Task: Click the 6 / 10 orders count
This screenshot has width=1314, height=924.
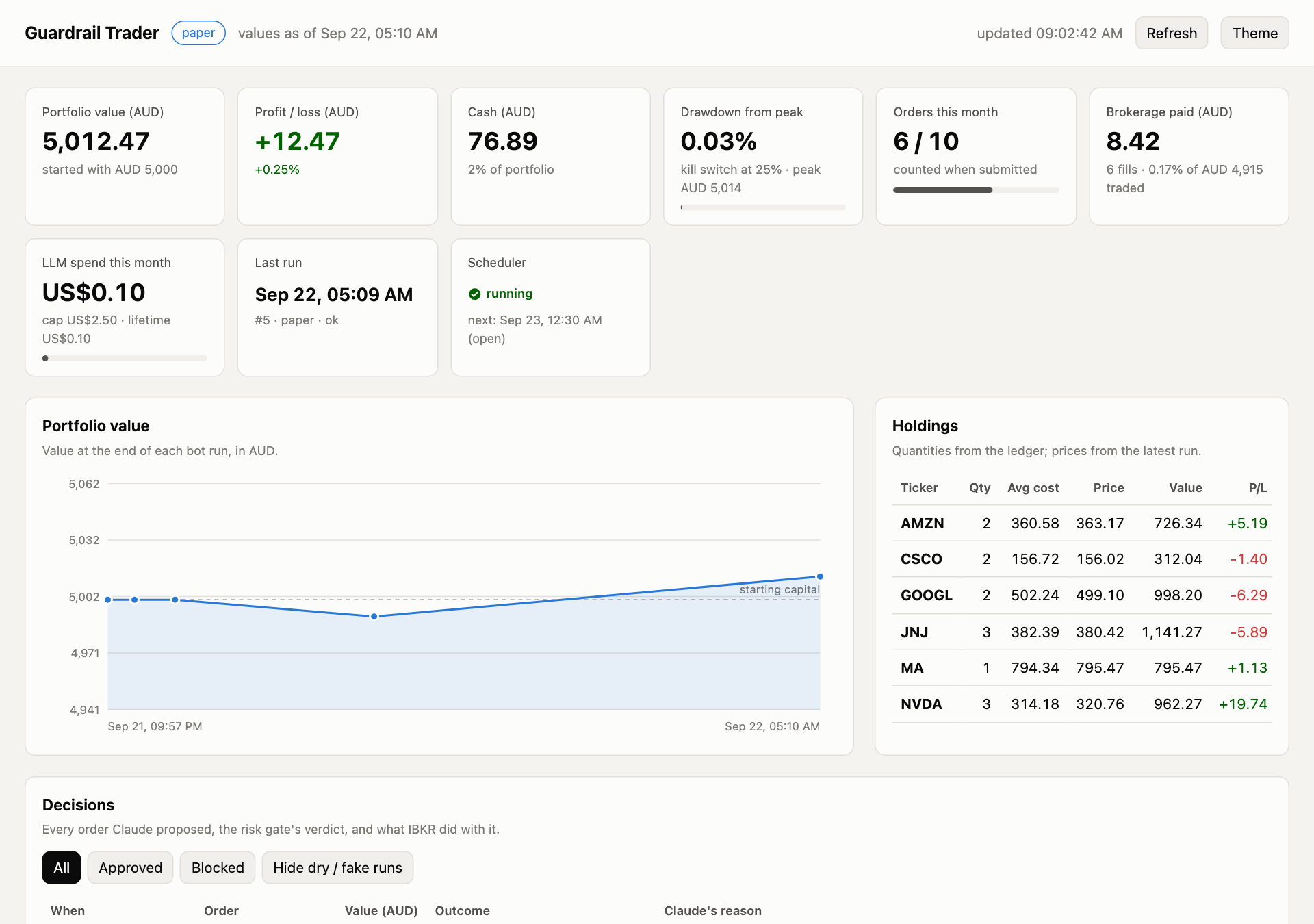Action: click(926, 142)
